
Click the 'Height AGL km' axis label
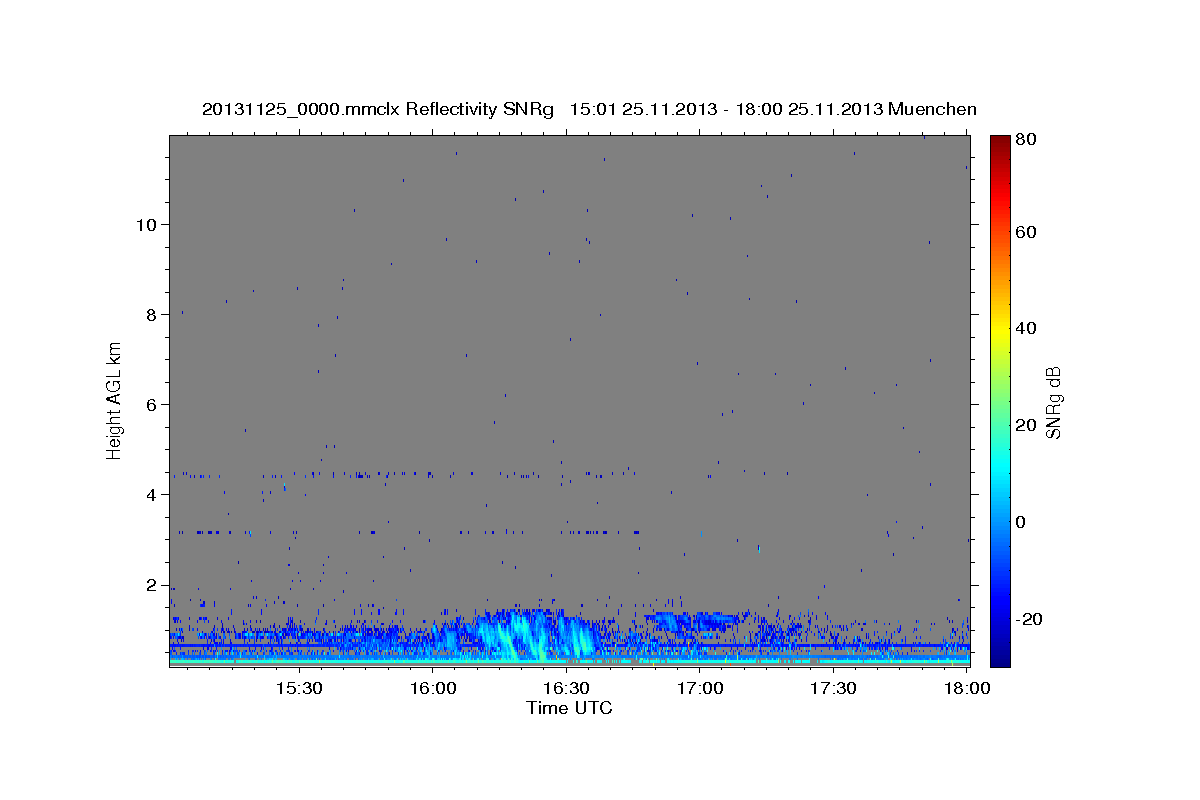coord(115,400)
